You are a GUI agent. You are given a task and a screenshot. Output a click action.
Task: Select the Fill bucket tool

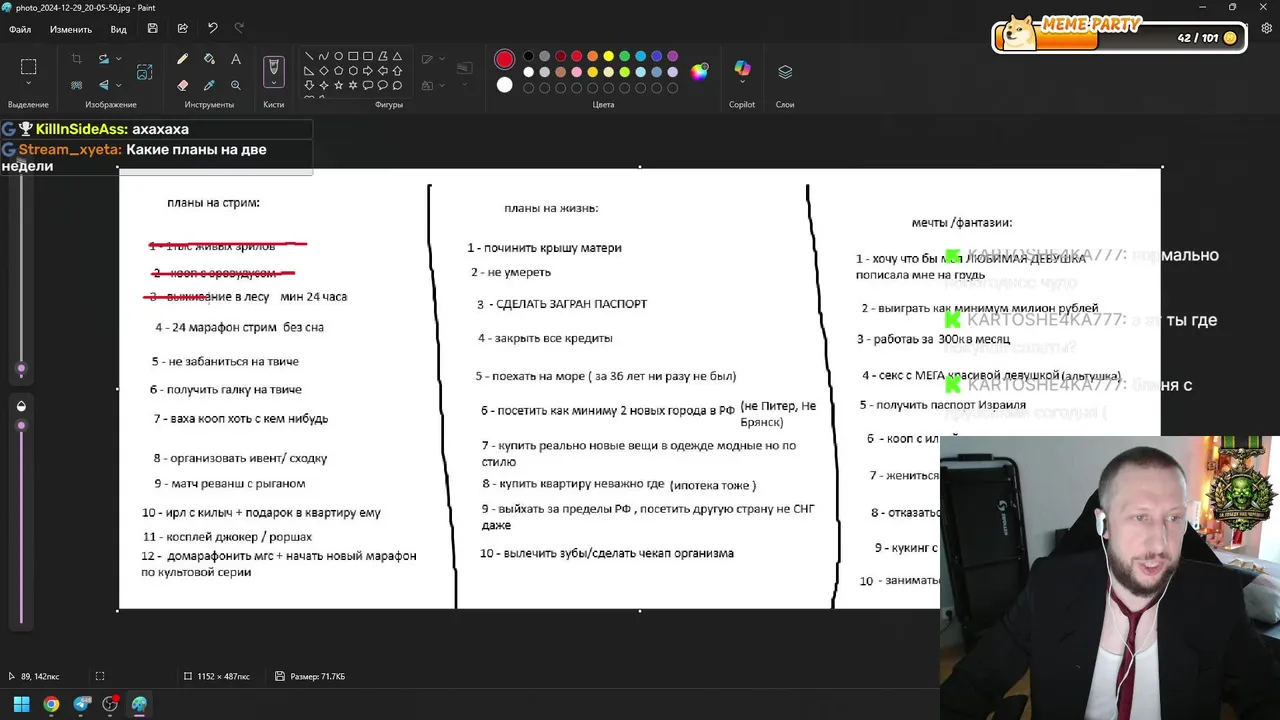tap(209, 59)
